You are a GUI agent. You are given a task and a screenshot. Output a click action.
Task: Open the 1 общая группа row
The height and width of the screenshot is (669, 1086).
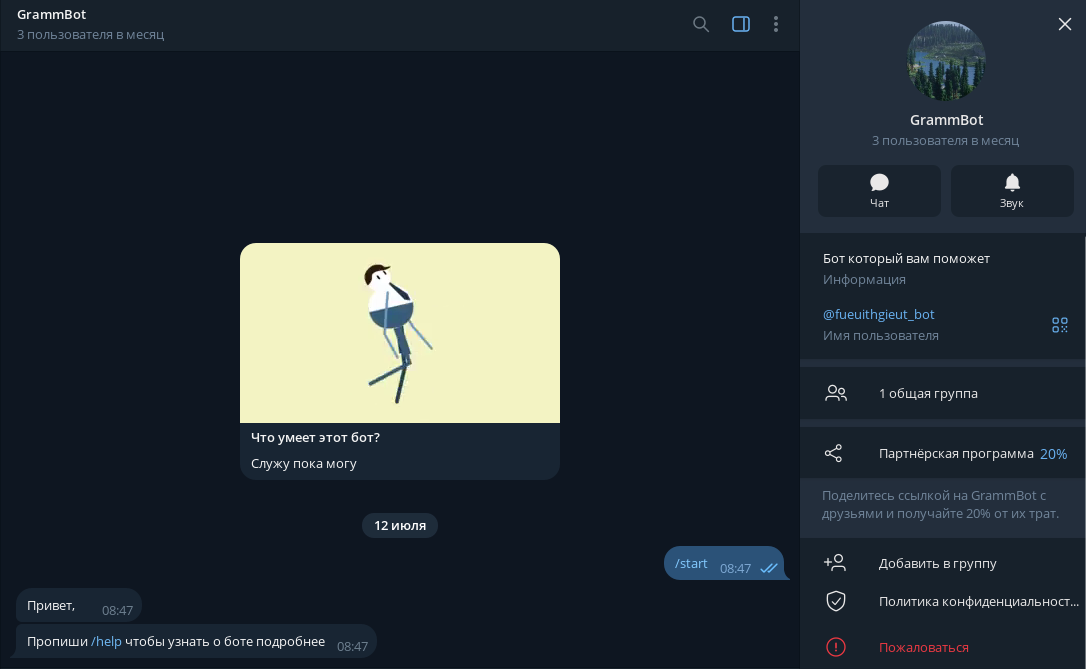pos(943,393)
